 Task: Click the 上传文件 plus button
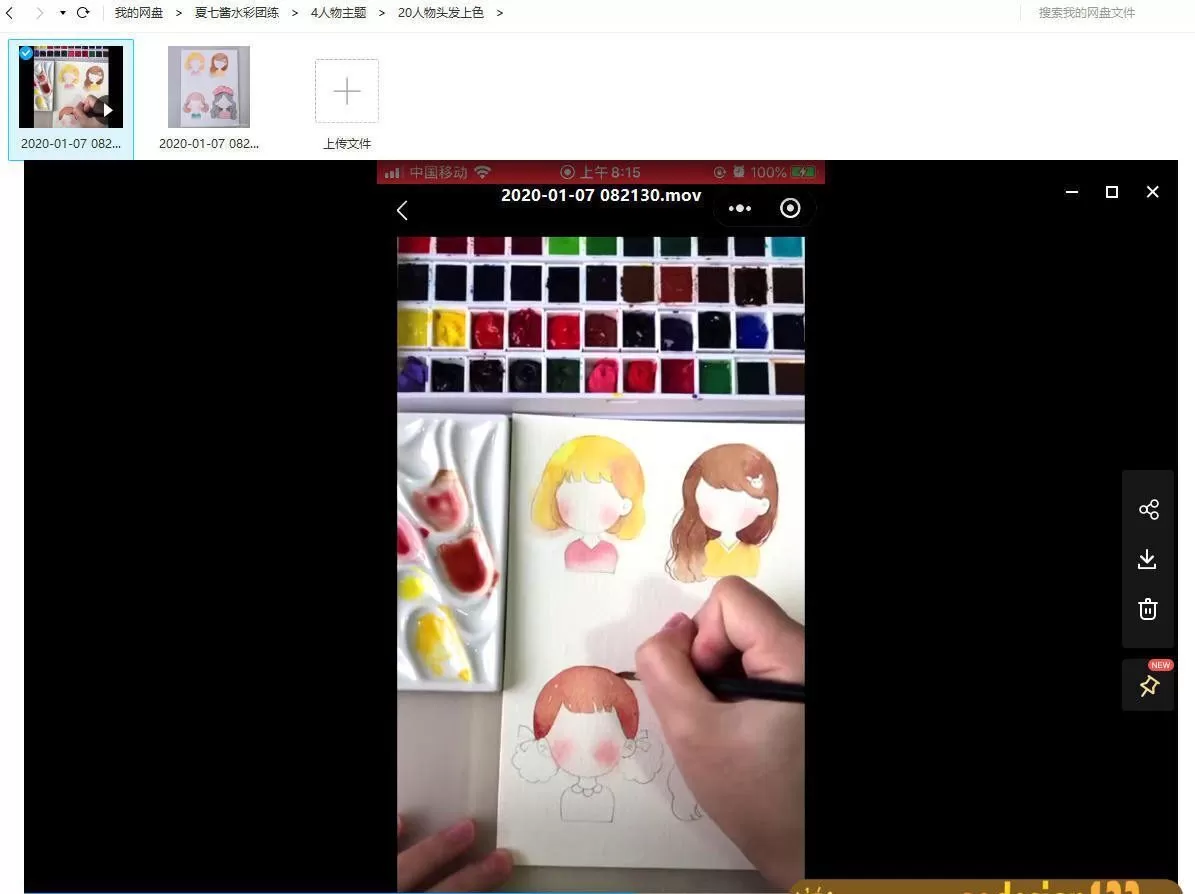[346, 91]
